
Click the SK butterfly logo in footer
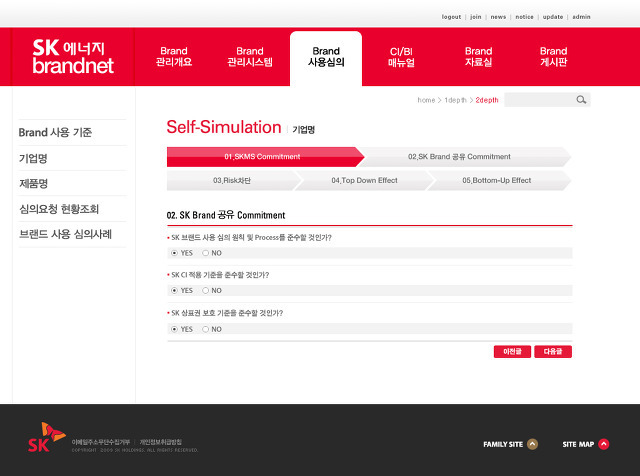47,437
